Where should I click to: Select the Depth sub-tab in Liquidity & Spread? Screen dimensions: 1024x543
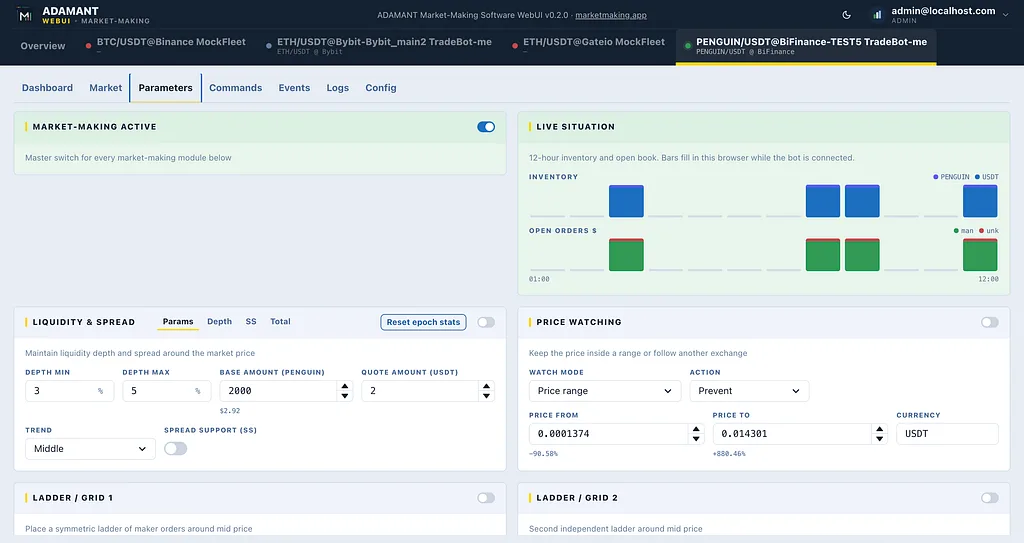(x=219, y=321)
